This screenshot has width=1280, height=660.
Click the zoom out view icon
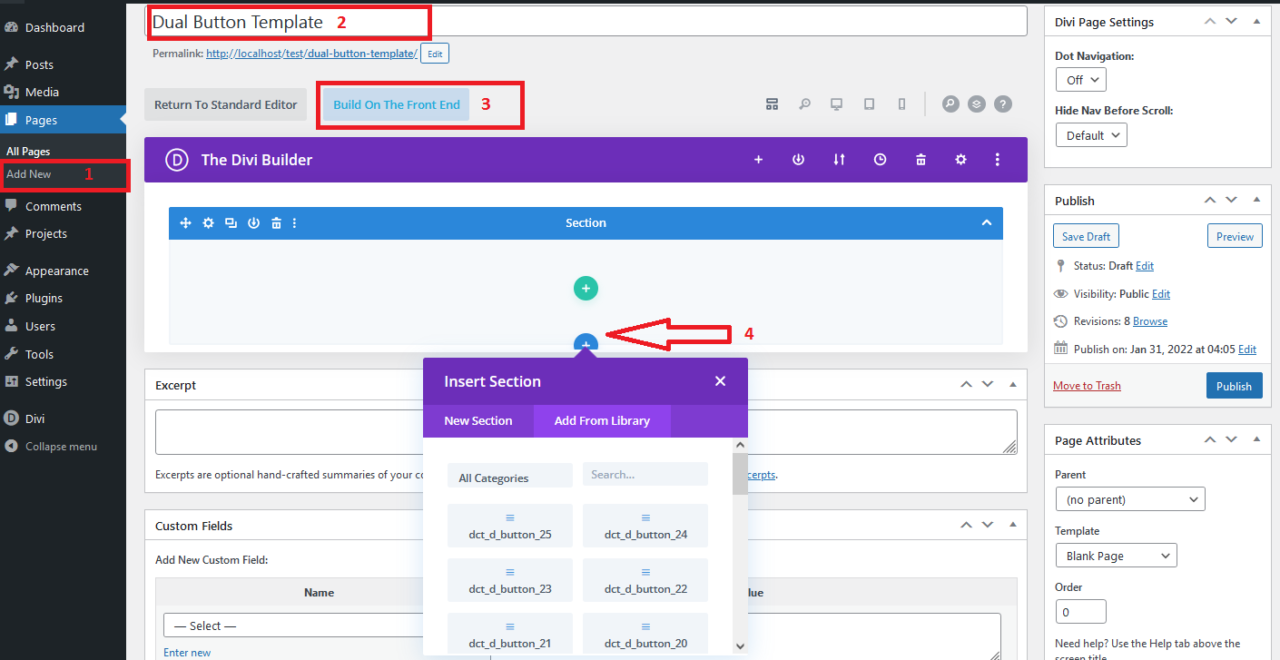click(804, 104)
